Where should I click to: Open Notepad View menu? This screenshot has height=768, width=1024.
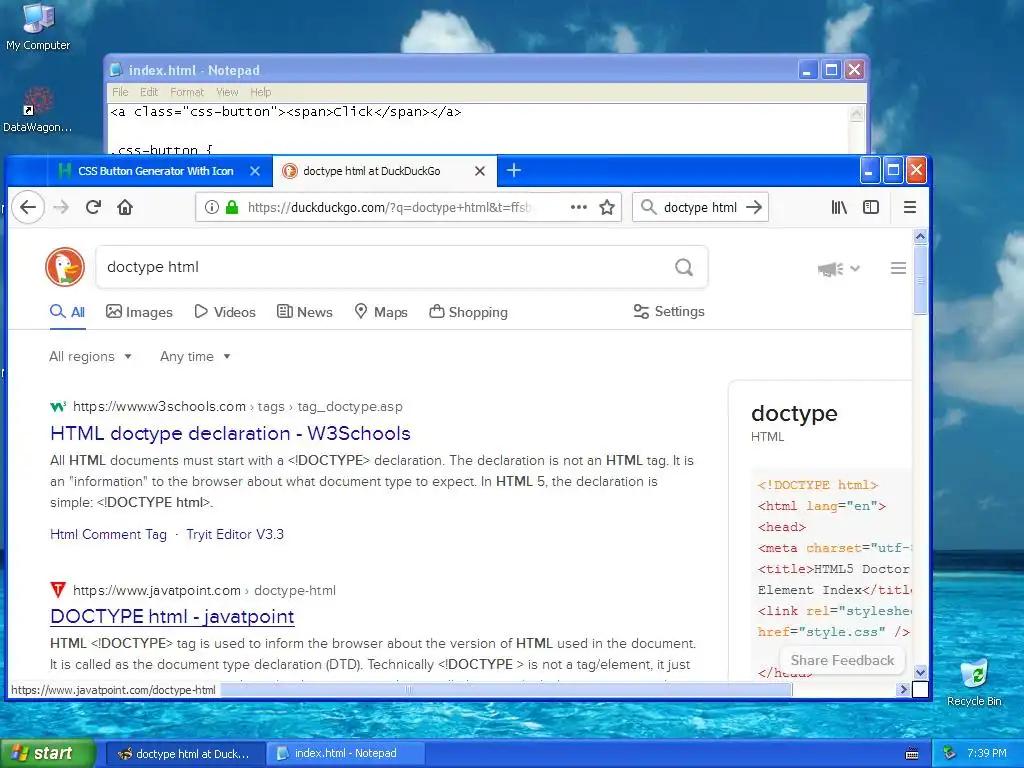pos(227,92)
